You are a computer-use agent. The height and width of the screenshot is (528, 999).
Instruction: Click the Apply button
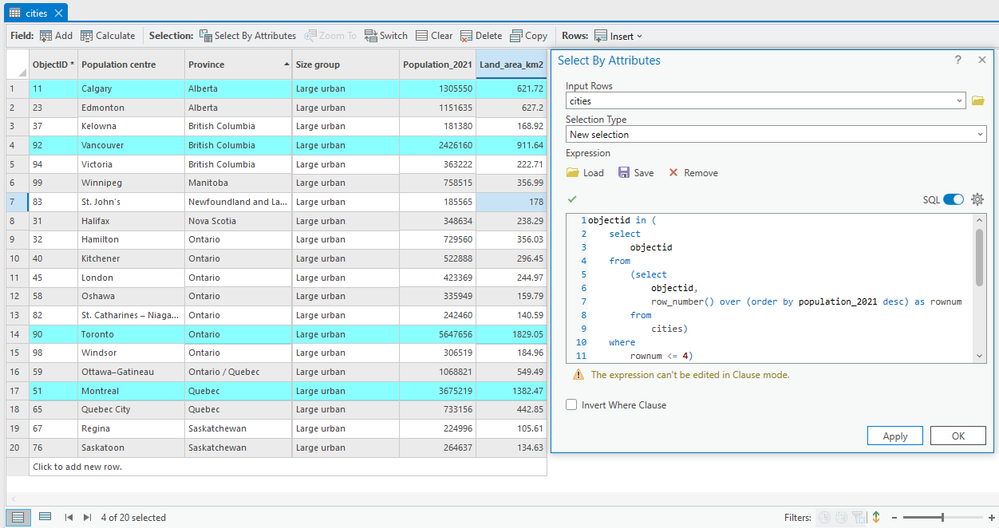pyautogui.click(x=895, y=436)
